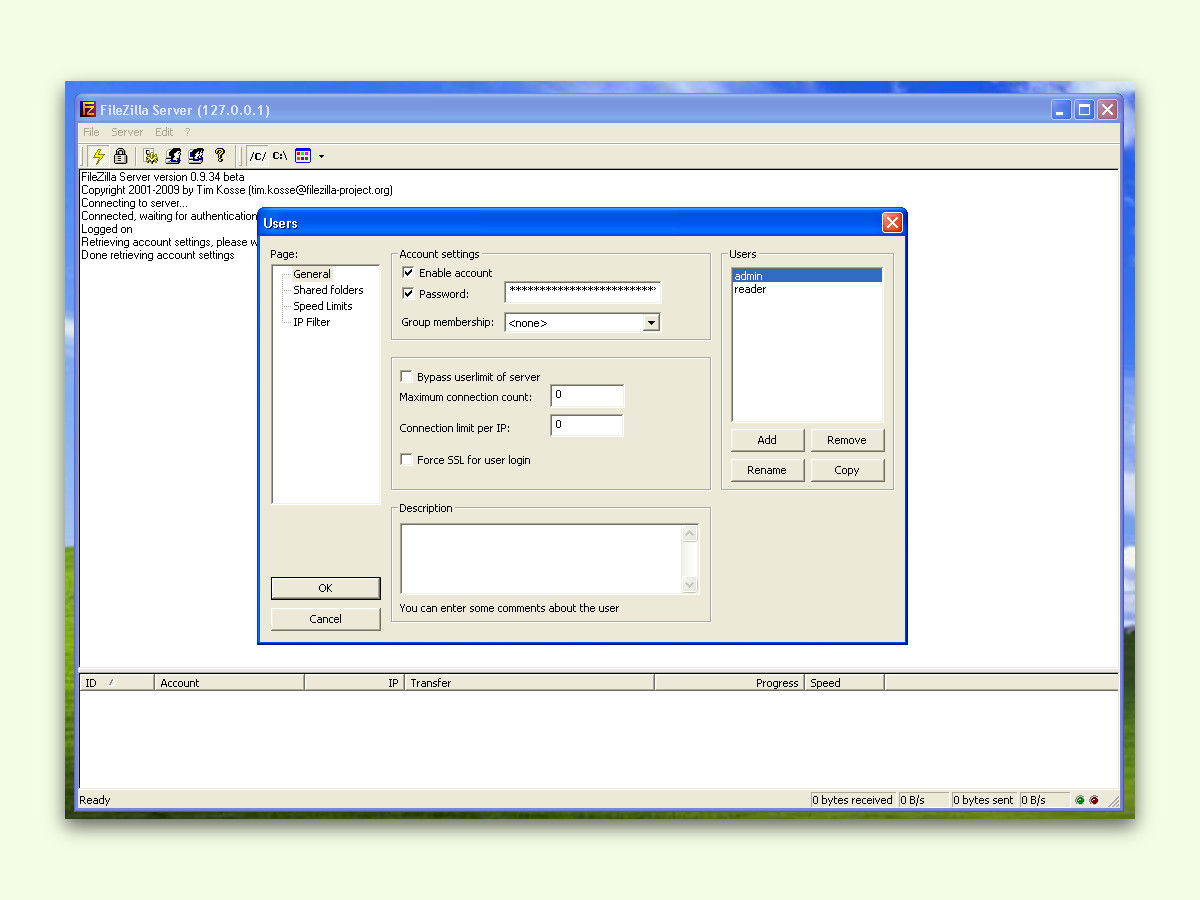This screenshot has height=900, width=1200.
Task: Click the IP column header
Action: pyautogui.click(x=354, y=683)
